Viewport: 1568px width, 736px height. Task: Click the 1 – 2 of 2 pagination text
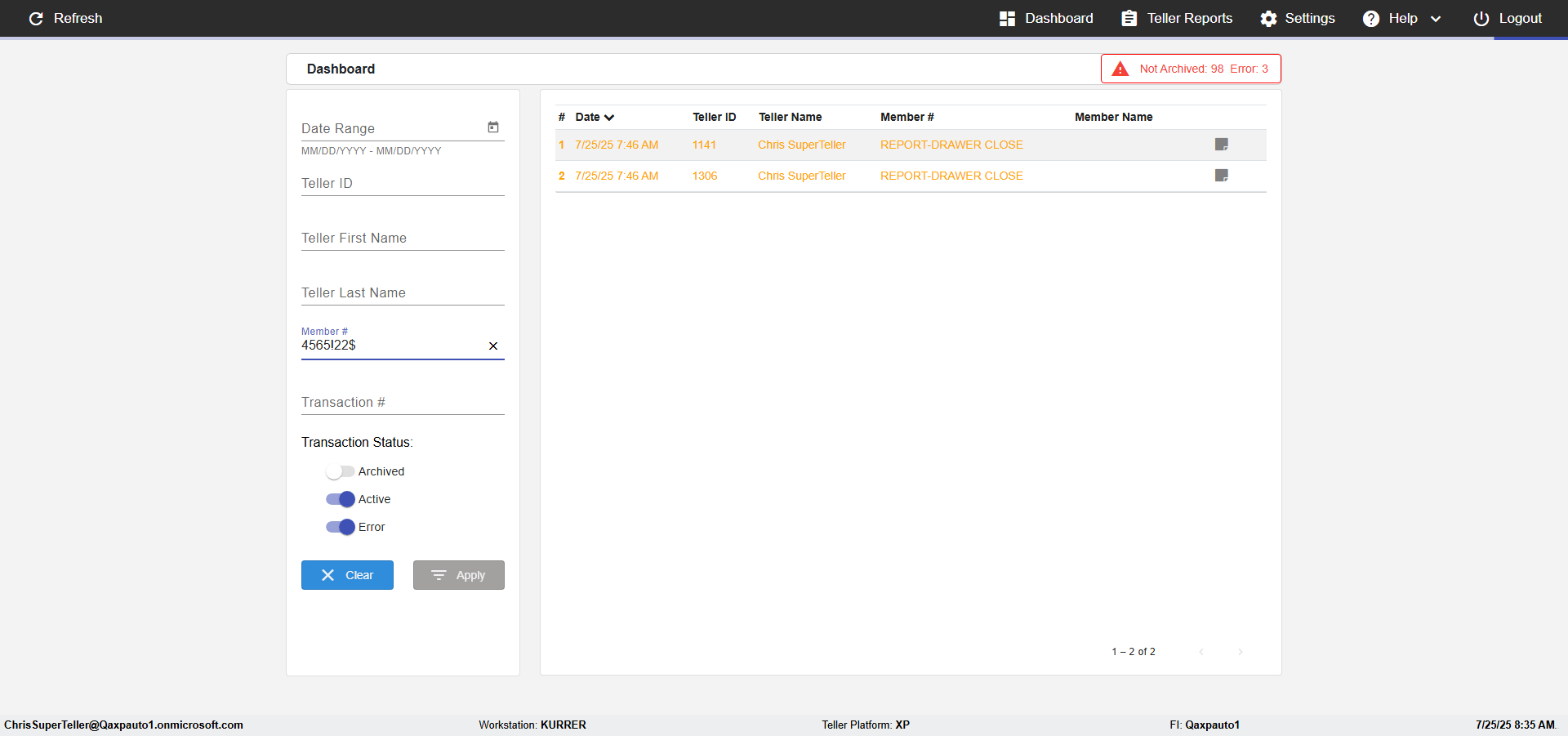1134,652
